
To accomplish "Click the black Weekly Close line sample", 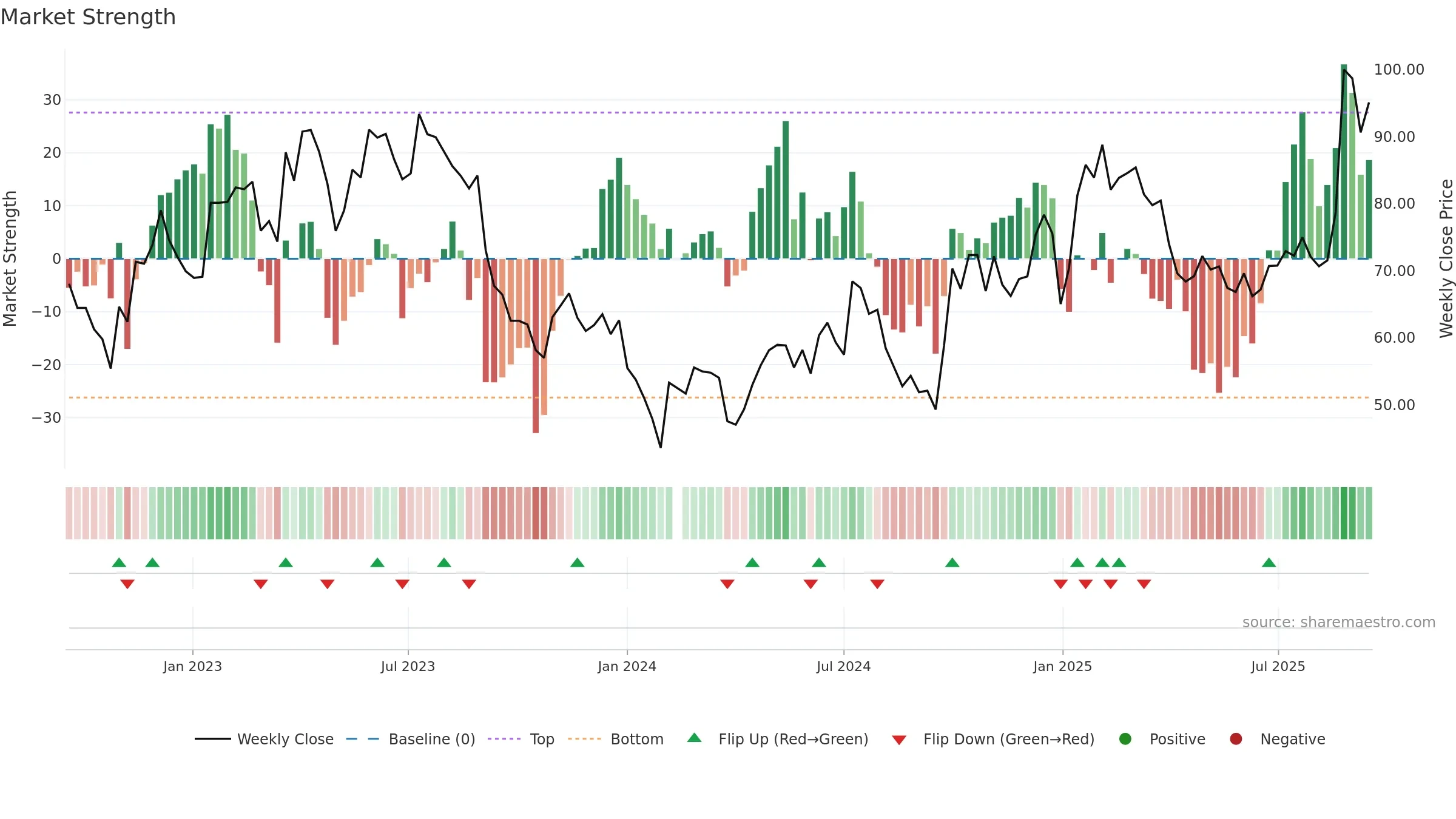I will 213,739.
